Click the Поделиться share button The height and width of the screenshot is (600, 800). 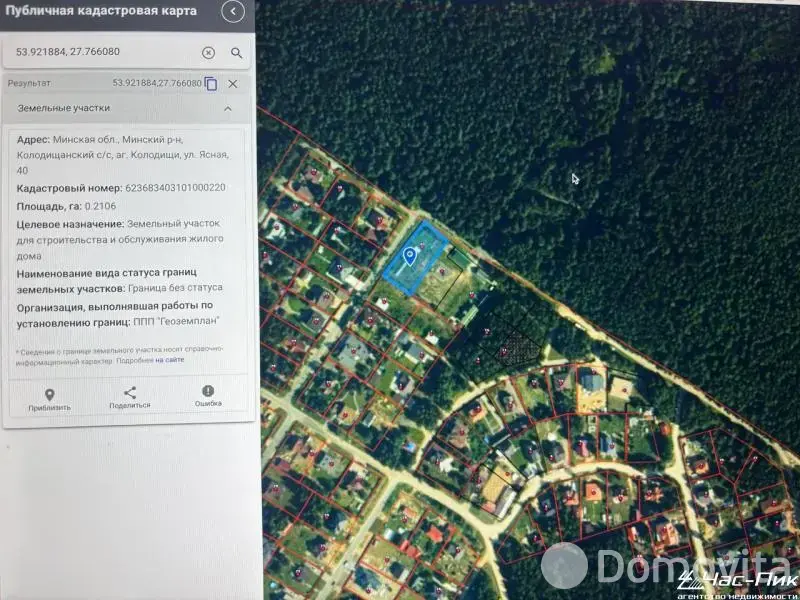click(130, 398)
